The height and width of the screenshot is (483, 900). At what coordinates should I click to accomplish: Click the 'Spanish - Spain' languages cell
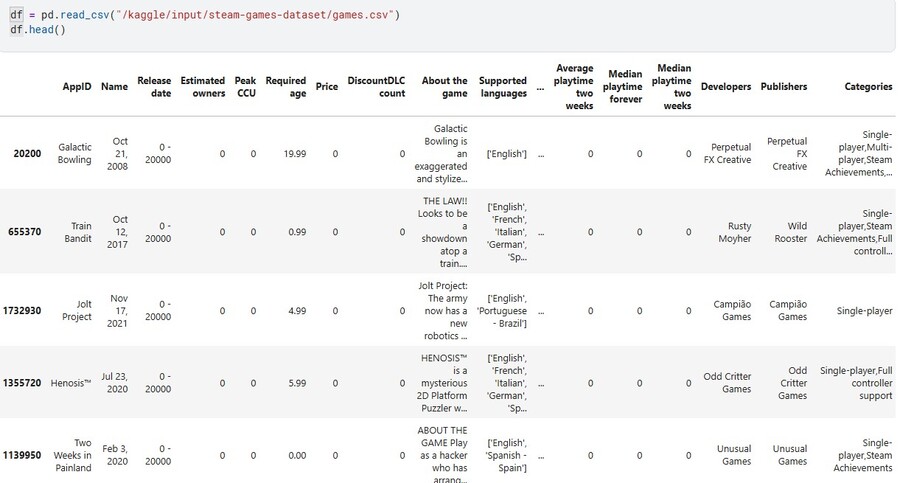(x=506, y=455)
